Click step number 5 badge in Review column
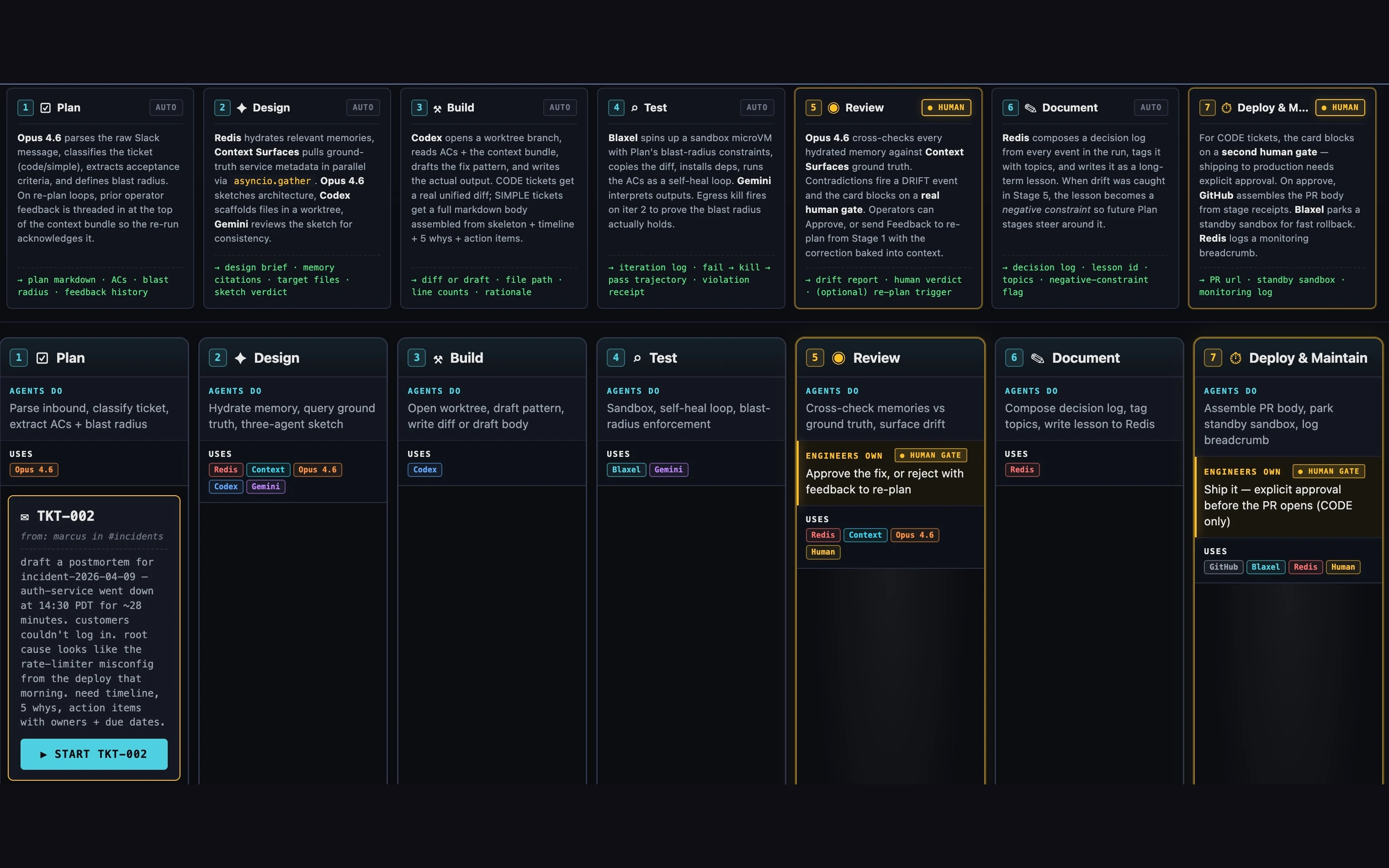Viewport: 1389px width, 868px height. 815,358
